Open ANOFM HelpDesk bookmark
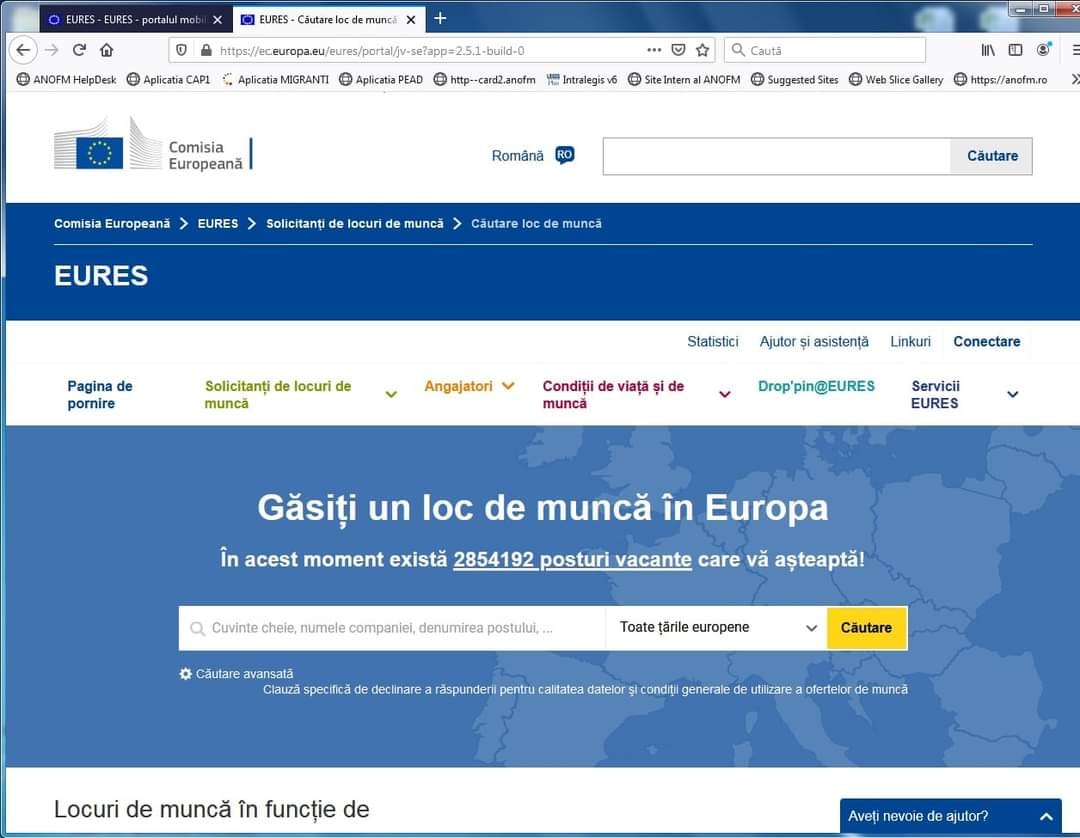Viewport: 1080px width, 838px height. 66,79
